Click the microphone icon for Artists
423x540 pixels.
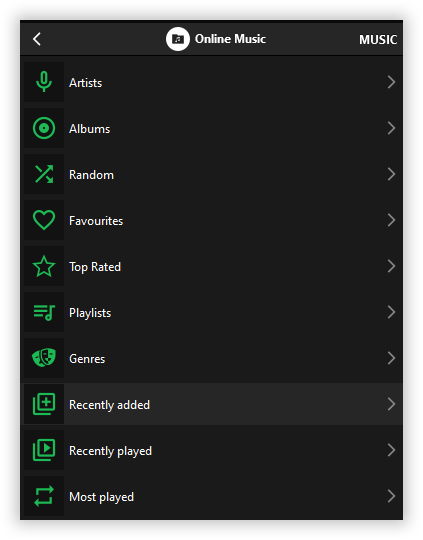click(x=44, y=82)
